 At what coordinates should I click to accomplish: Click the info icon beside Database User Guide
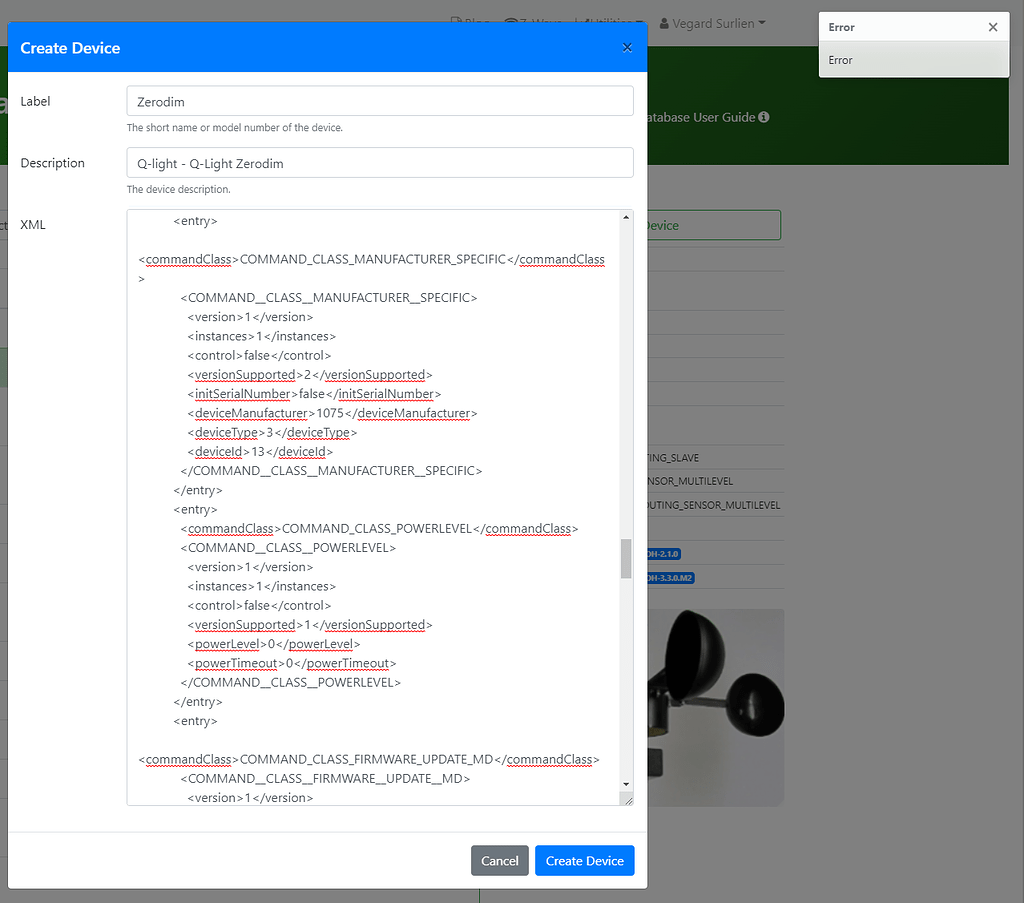[763, 116]
